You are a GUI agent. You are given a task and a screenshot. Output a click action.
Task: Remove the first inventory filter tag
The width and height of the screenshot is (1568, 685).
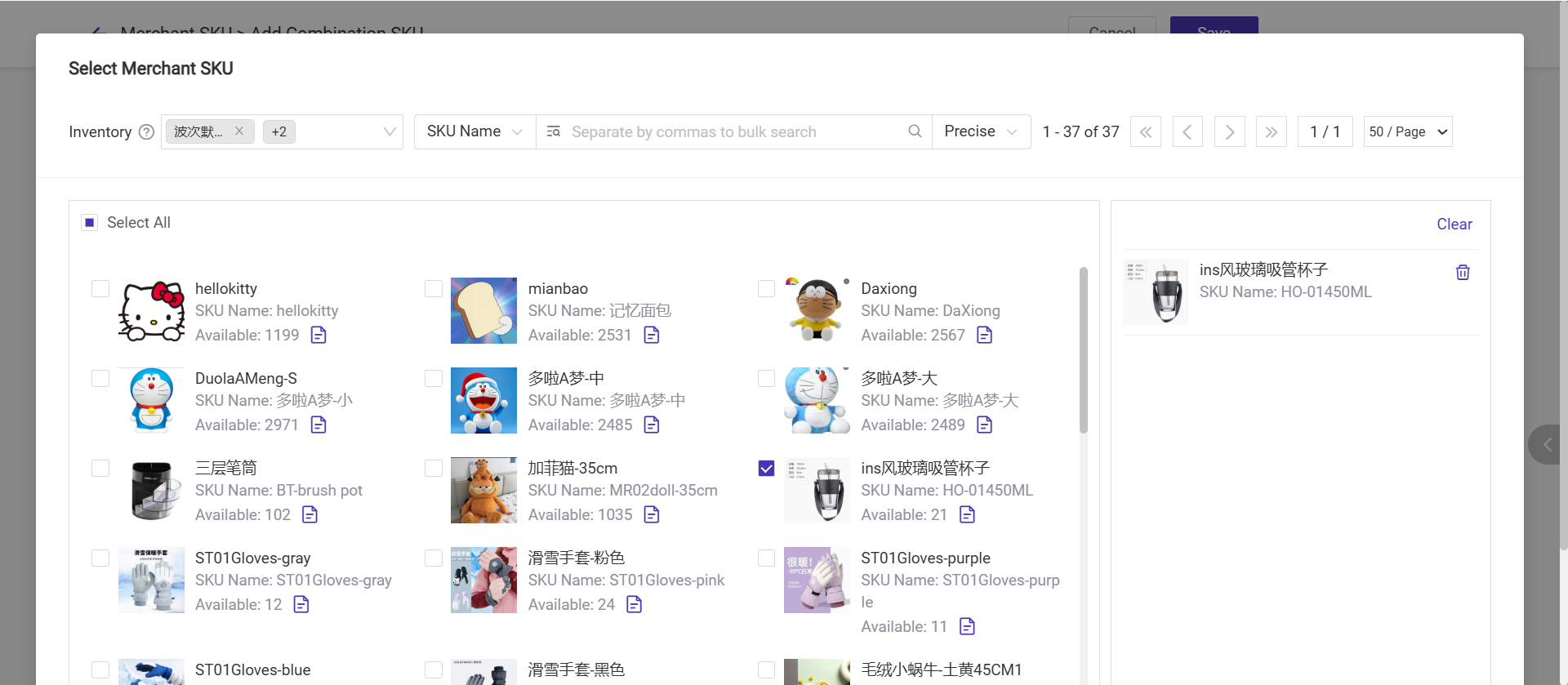click(x=239, y=131)
